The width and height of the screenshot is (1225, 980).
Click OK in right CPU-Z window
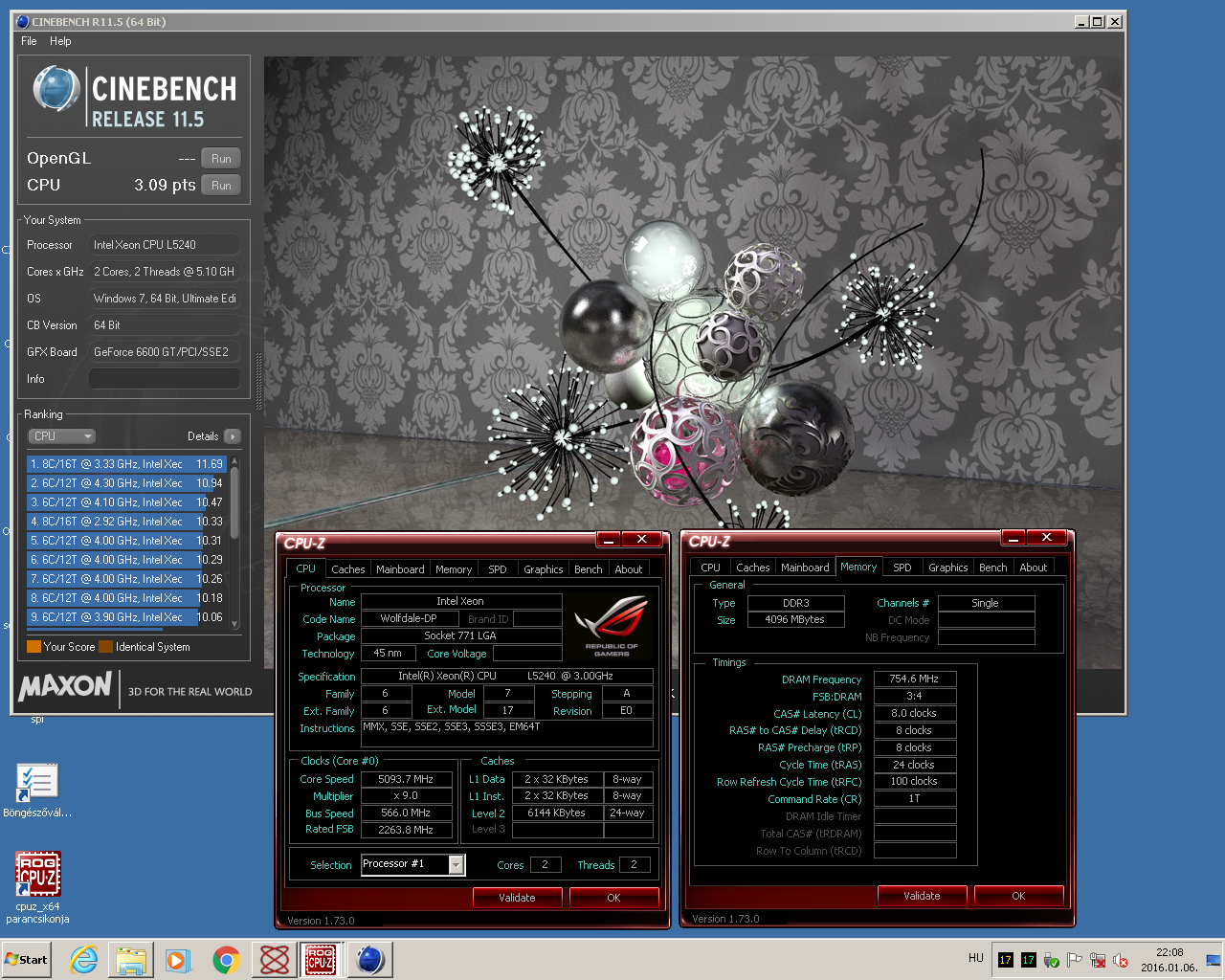point(1018,896)
